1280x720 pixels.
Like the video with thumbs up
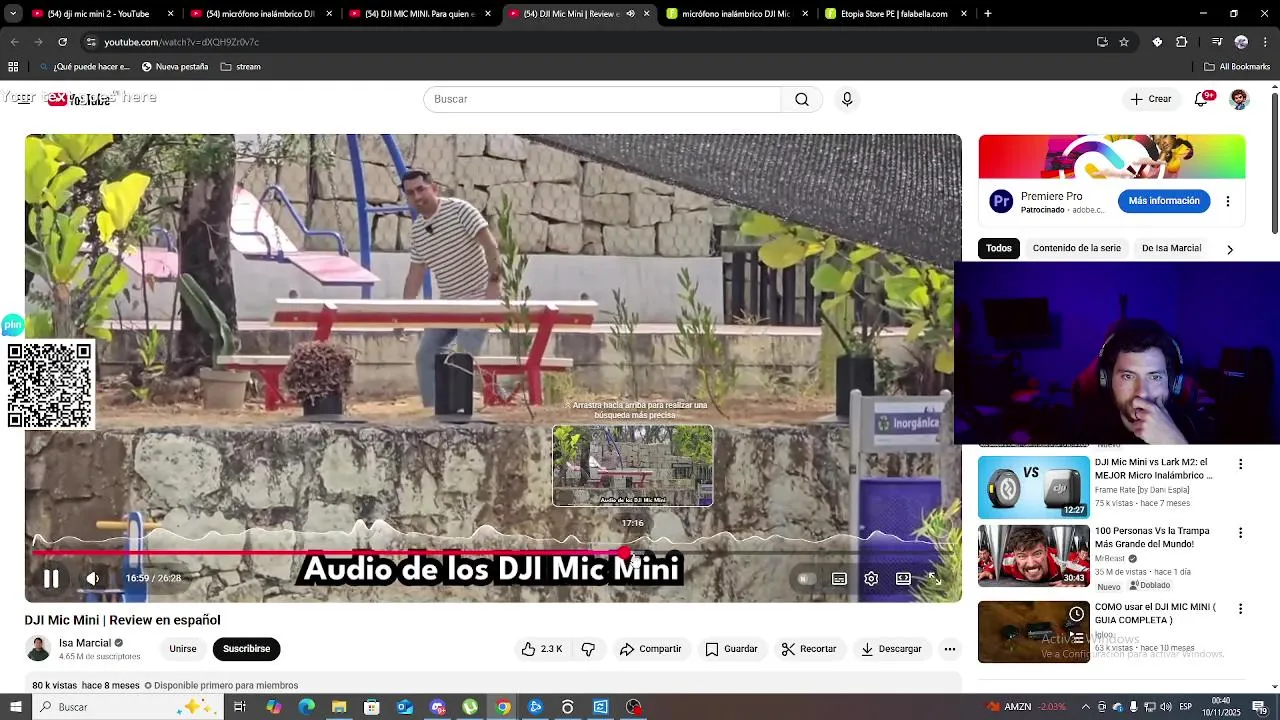click(x=541, y=649)
